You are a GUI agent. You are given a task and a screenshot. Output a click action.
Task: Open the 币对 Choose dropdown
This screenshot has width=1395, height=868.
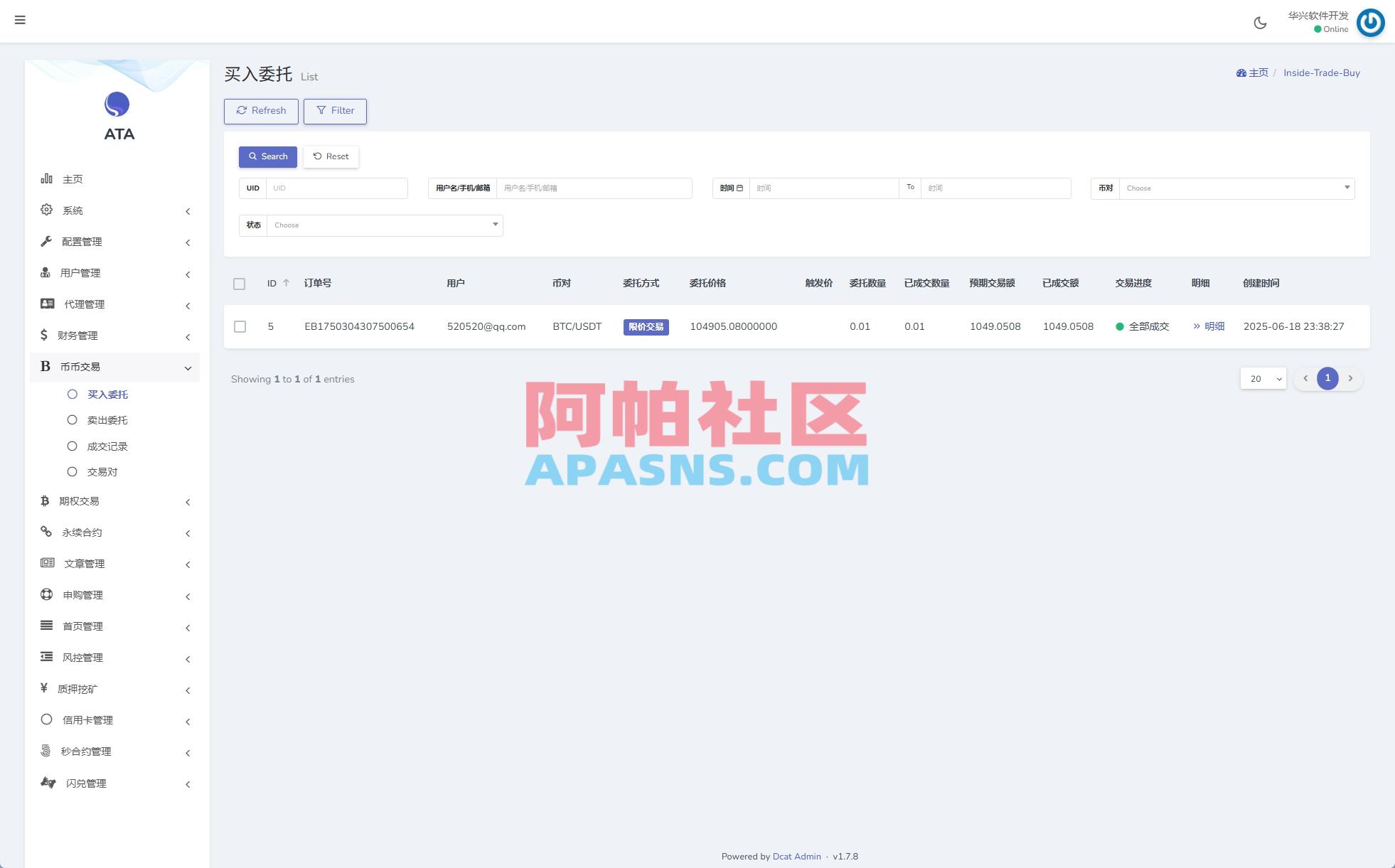(x=1236, y=188)
